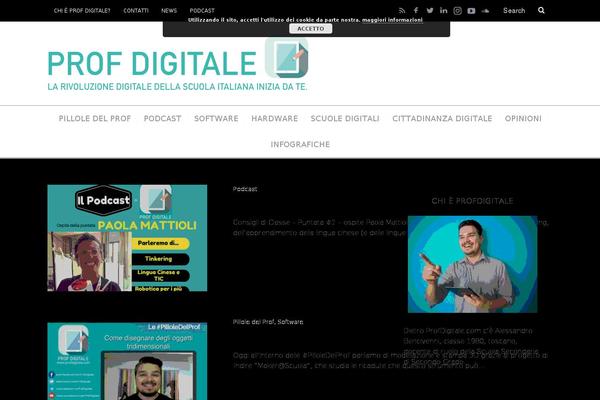Open the Opinioni category
The width and height of the screenshot is (600, 400).
(x=523, y=119)
